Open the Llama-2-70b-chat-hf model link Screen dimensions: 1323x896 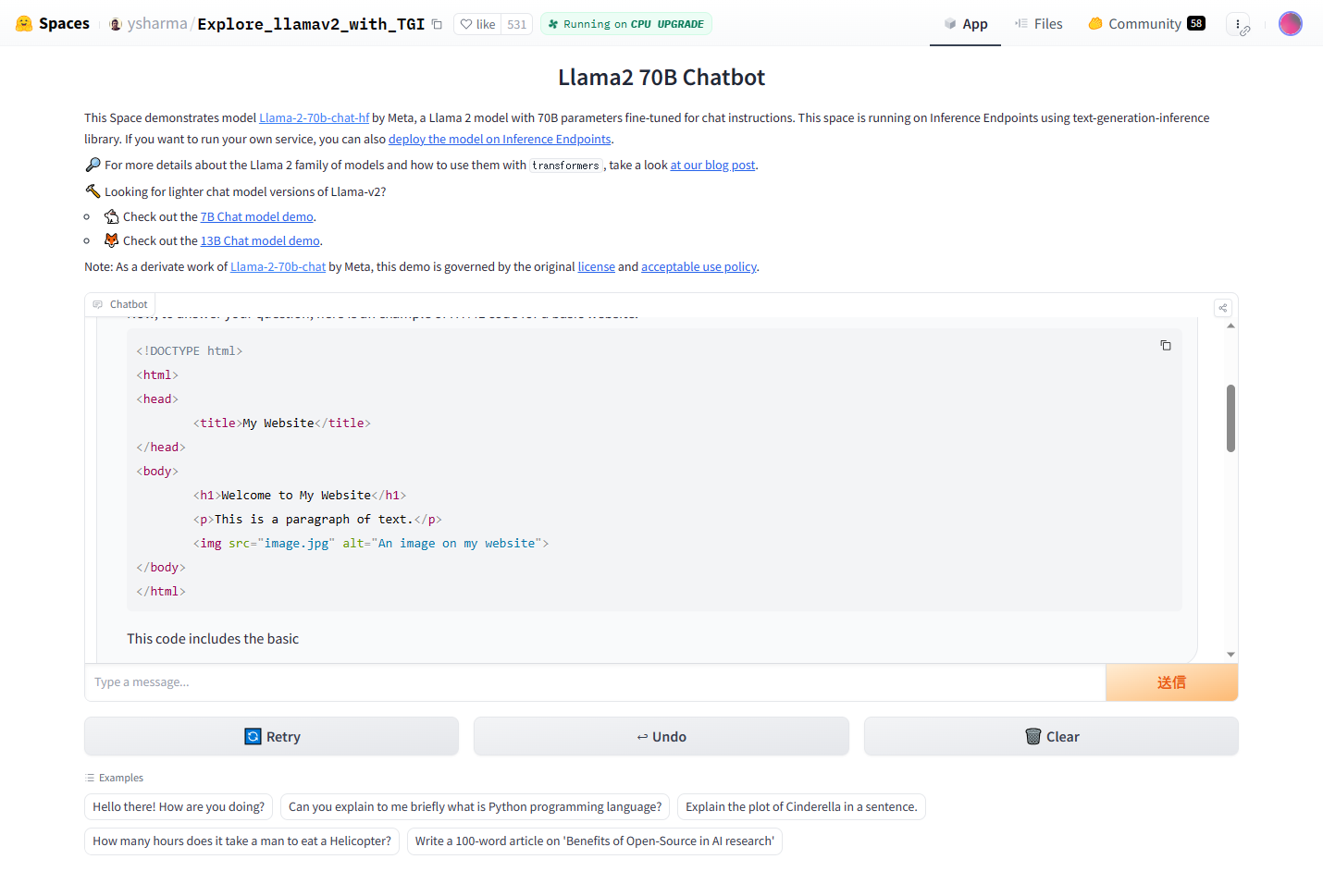pos(314,117)
